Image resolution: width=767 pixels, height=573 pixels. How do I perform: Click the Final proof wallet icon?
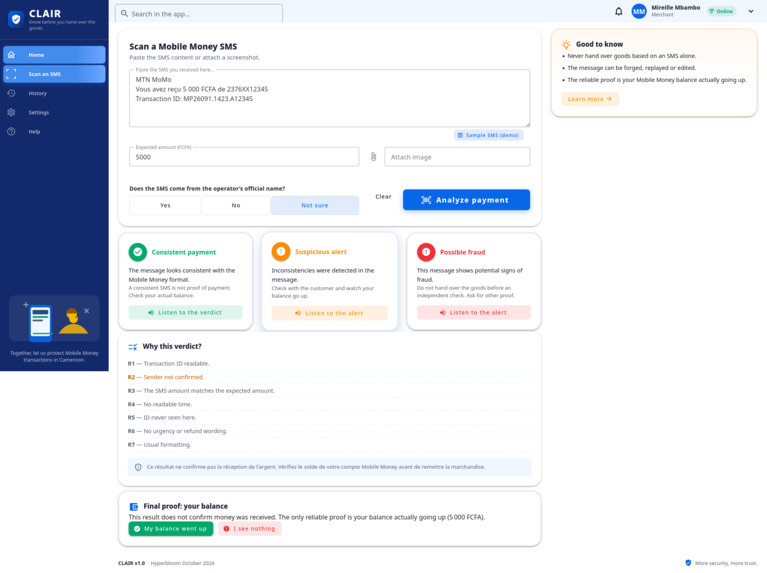[133, 506]
